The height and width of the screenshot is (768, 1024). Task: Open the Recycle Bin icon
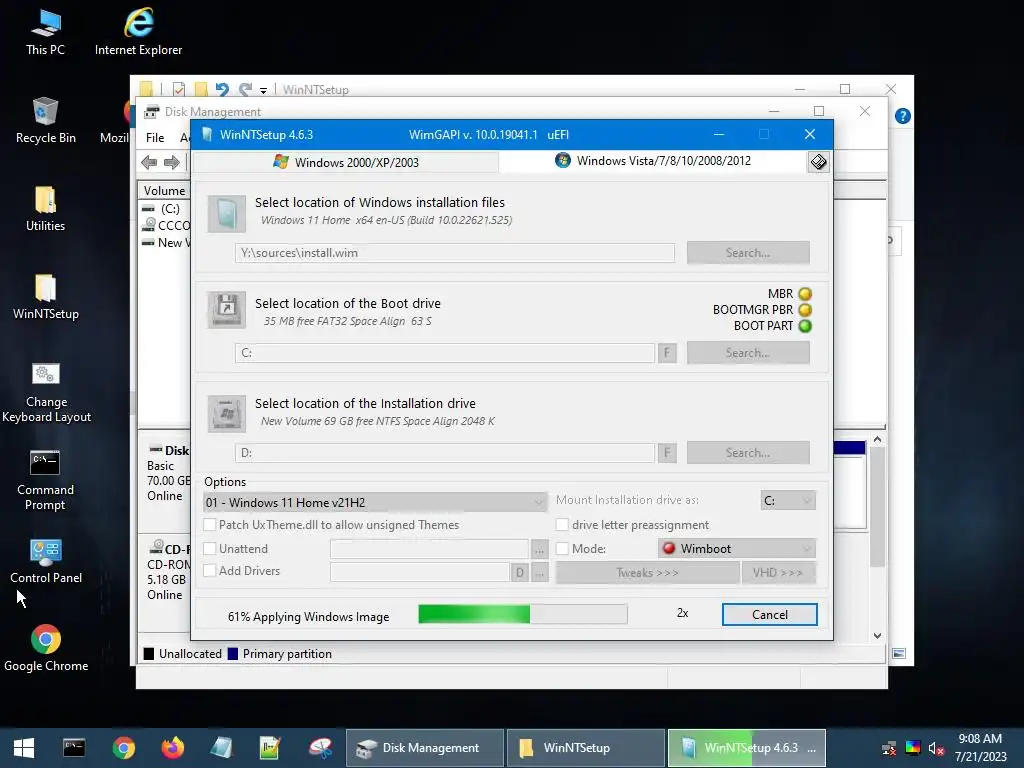pos(45,120)
